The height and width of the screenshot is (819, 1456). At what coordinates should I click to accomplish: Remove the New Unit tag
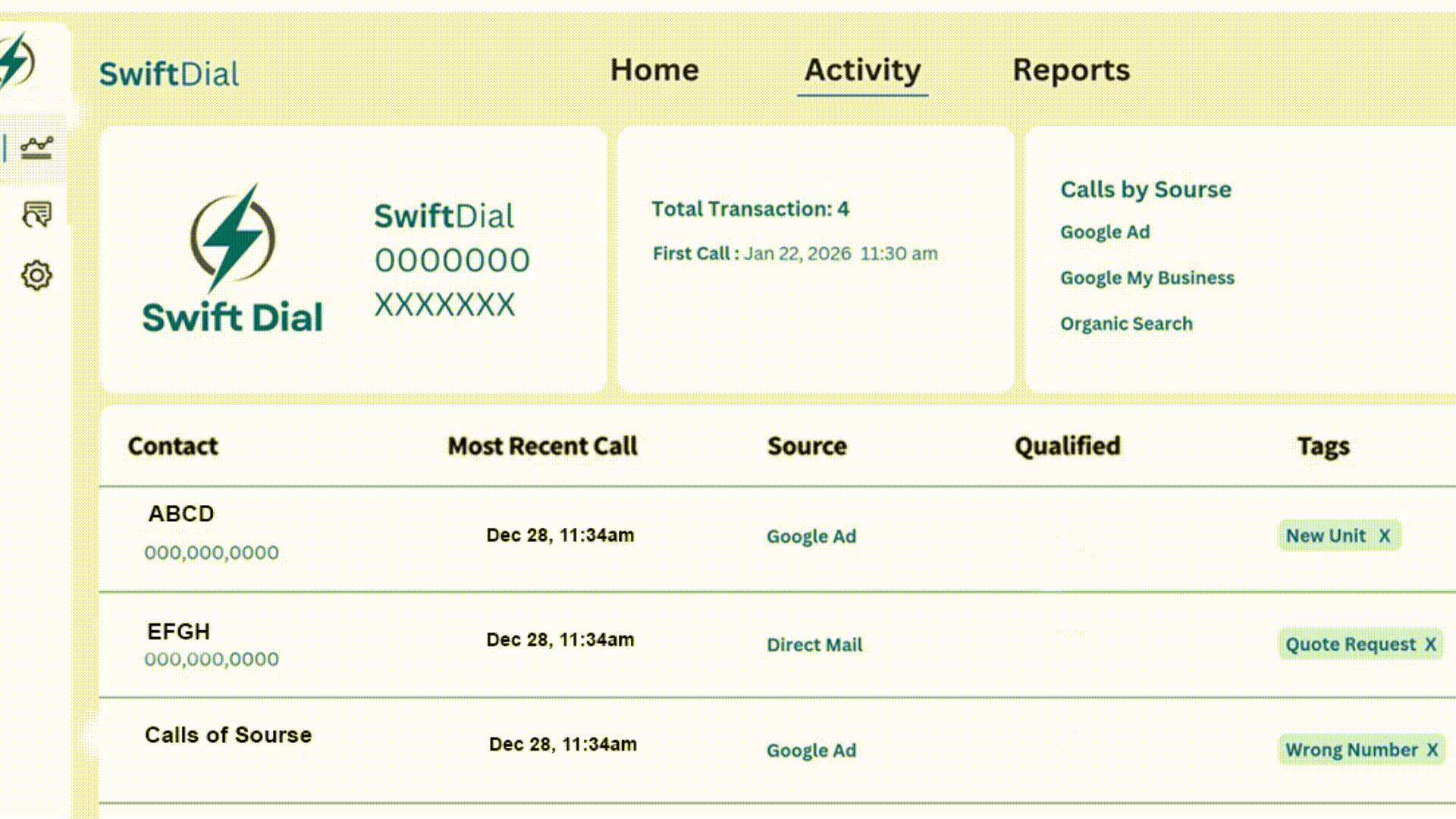click(1384, 535)
